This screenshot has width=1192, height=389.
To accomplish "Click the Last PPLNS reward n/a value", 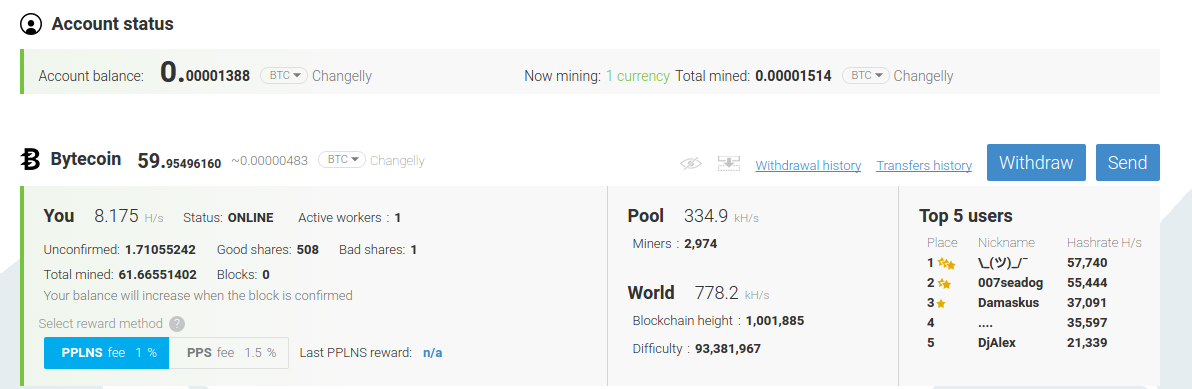I will 433,353.
